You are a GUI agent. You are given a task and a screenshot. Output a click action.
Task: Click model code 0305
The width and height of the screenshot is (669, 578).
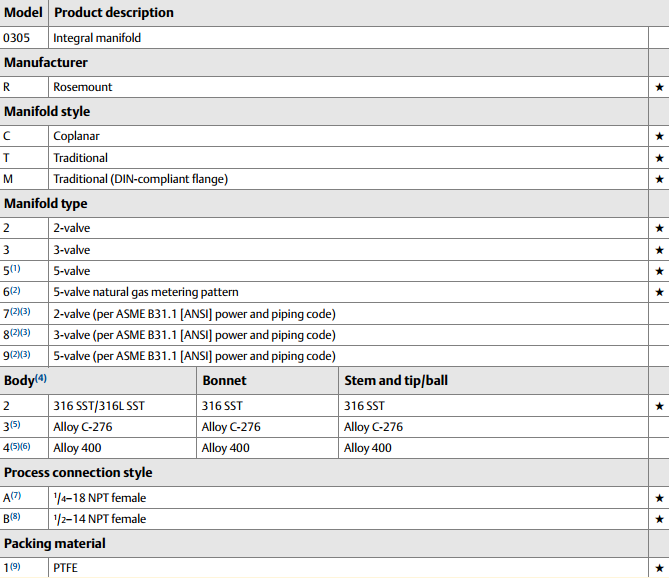[16, 38]
